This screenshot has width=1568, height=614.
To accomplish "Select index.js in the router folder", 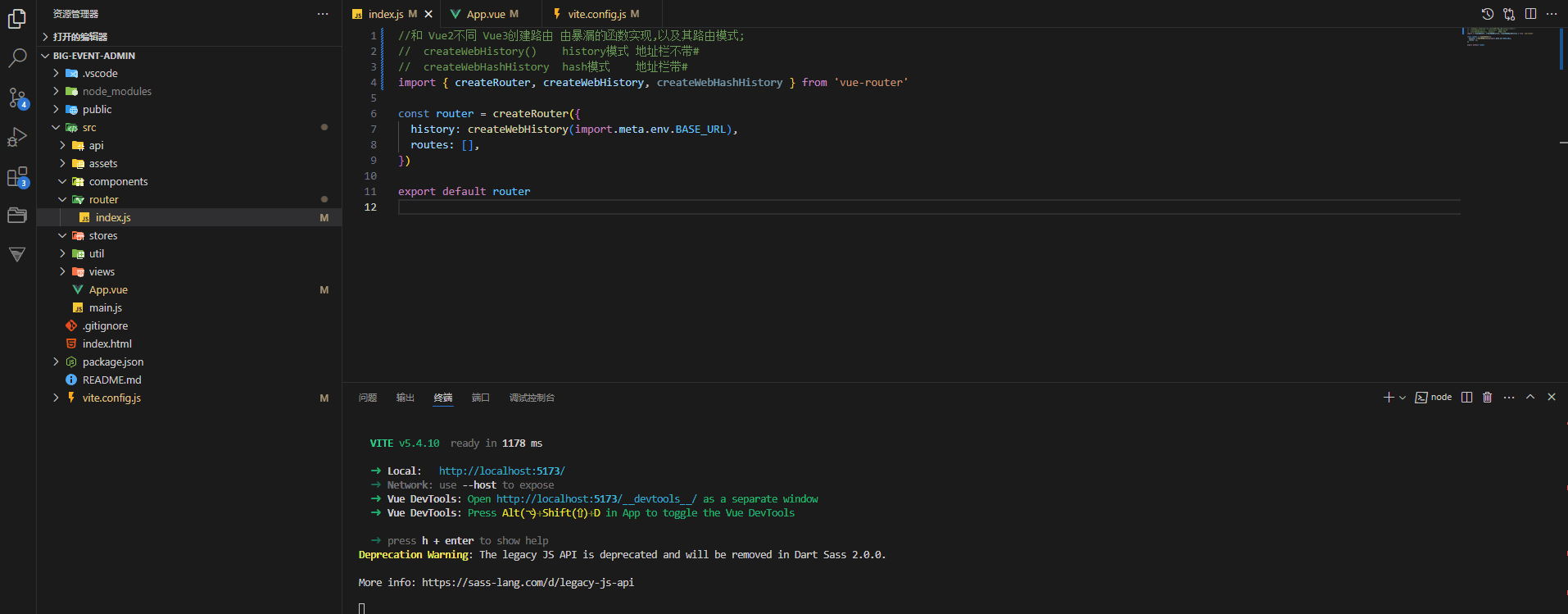I will (x=189, y=218).
